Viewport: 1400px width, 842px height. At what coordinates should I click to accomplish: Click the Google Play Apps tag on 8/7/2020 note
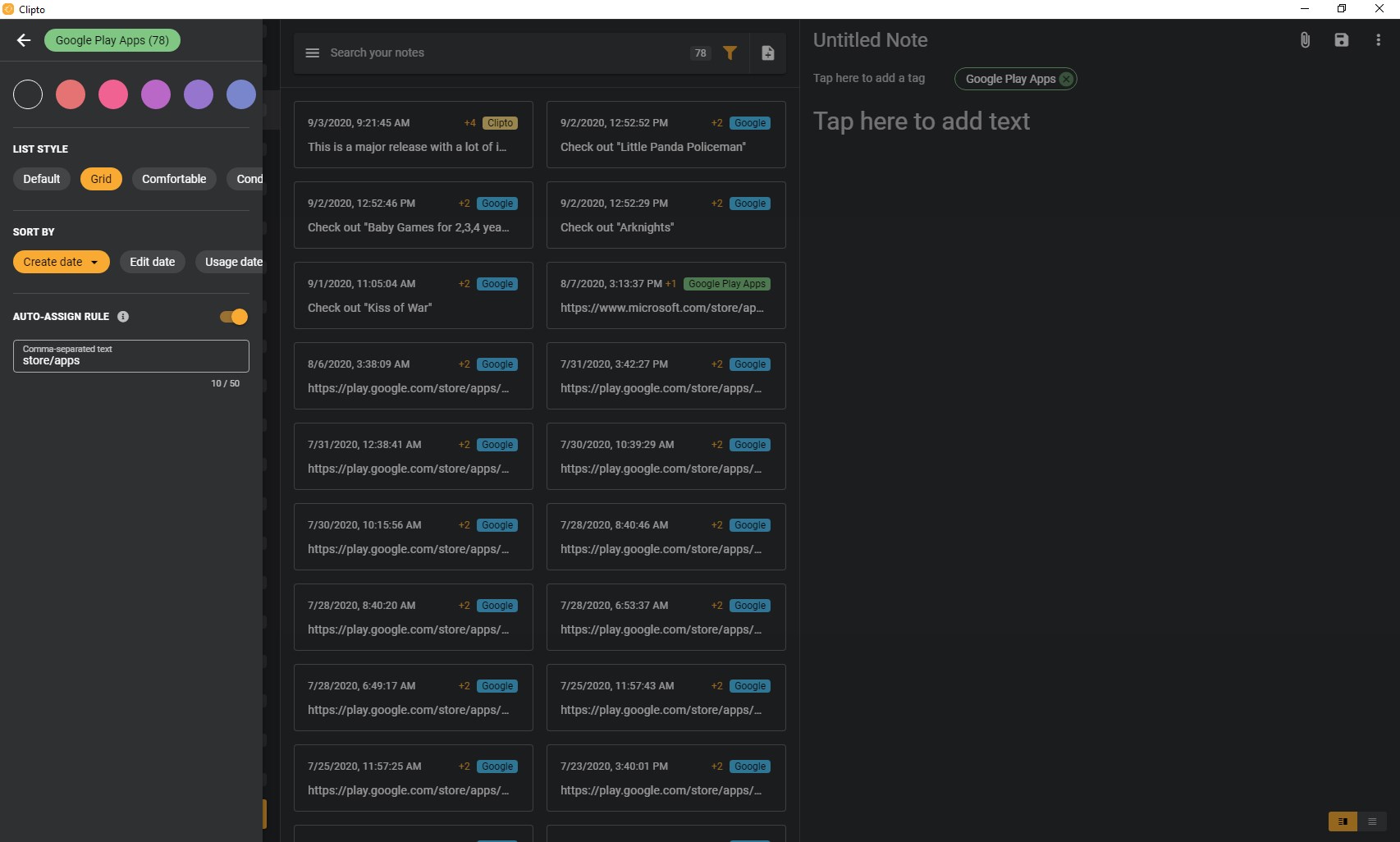[x=727, y=284]
